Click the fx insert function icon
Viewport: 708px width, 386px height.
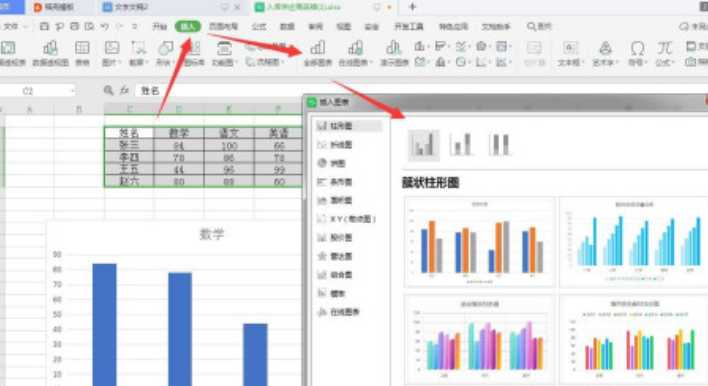click(125, 90)
